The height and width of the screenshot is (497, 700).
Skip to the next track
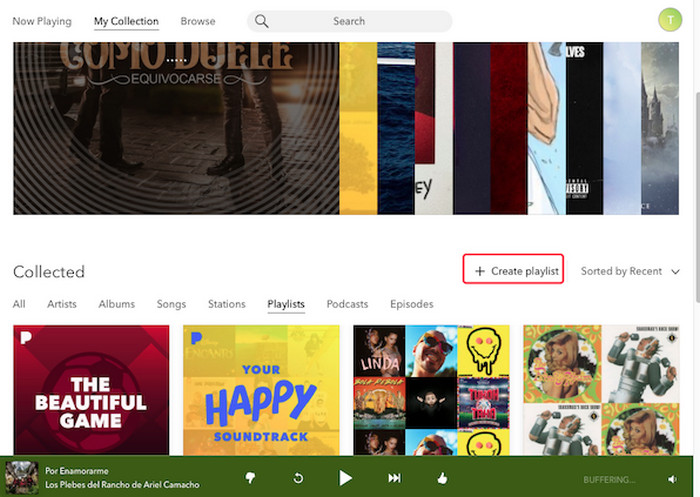[394, 478]
